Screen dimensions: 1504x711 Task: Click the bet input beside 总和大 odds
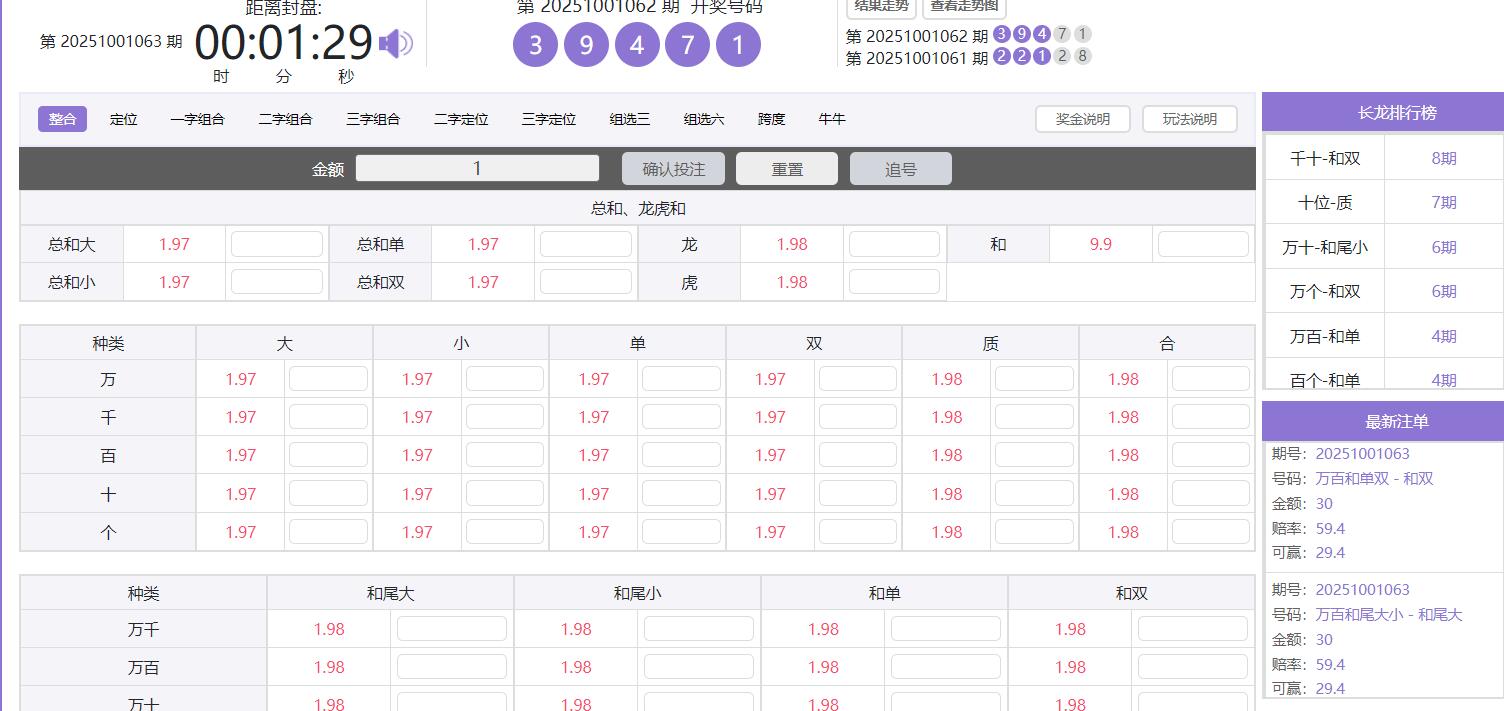pyautogui.click(x=277, y=243)
